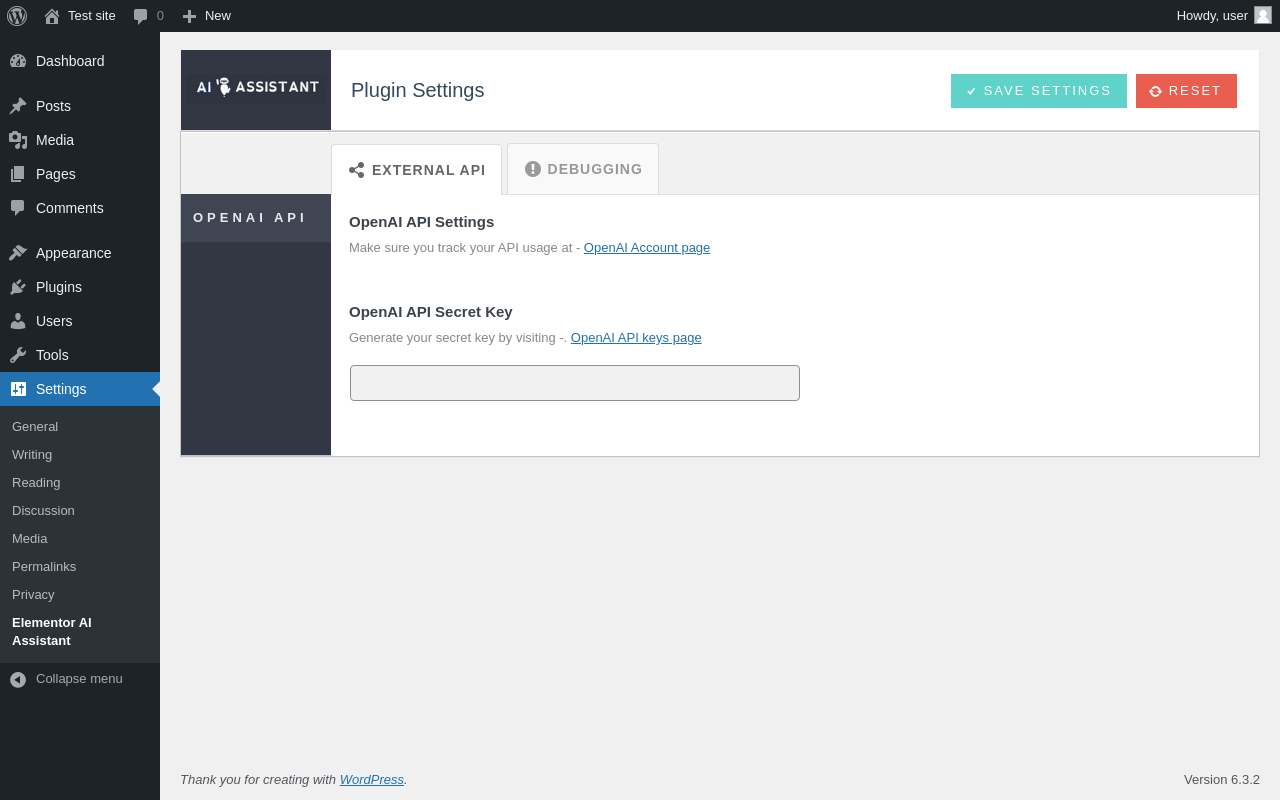Open the OpenAI Account page link
The height and width of the screenshot is (800, 1280).
(647, 248)
